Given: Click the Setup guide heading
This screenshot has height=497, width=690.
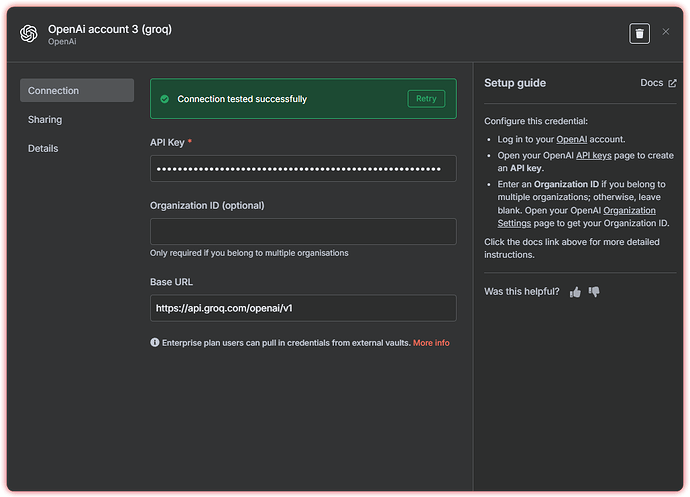Looking at the screenshot, I should [x=515, y=83].
